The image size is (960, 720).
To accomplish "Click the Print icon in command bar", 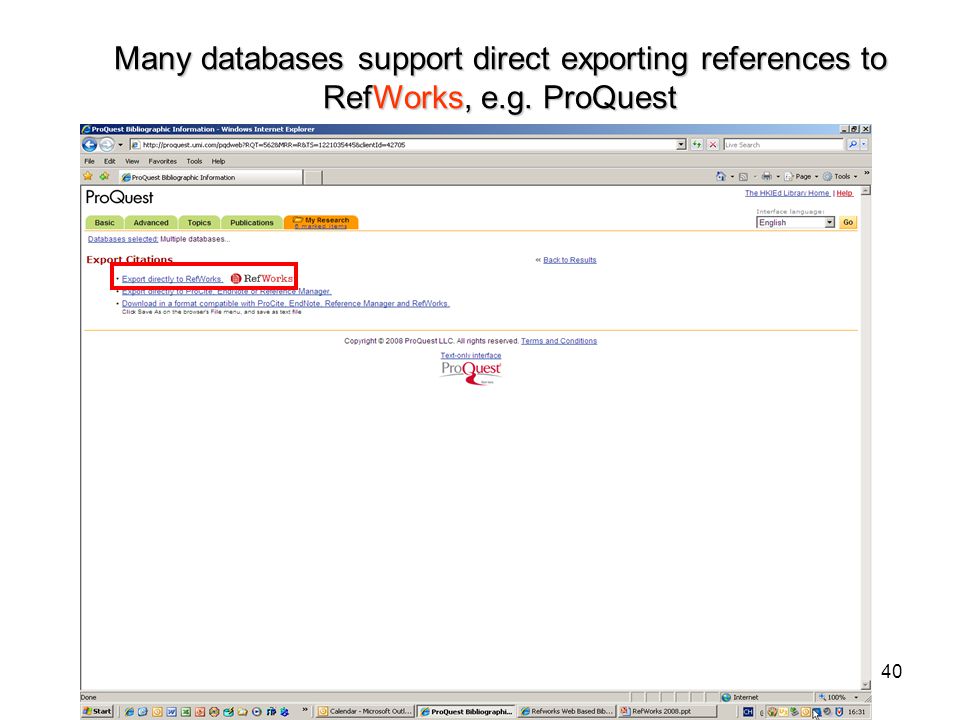I will 767,176.
